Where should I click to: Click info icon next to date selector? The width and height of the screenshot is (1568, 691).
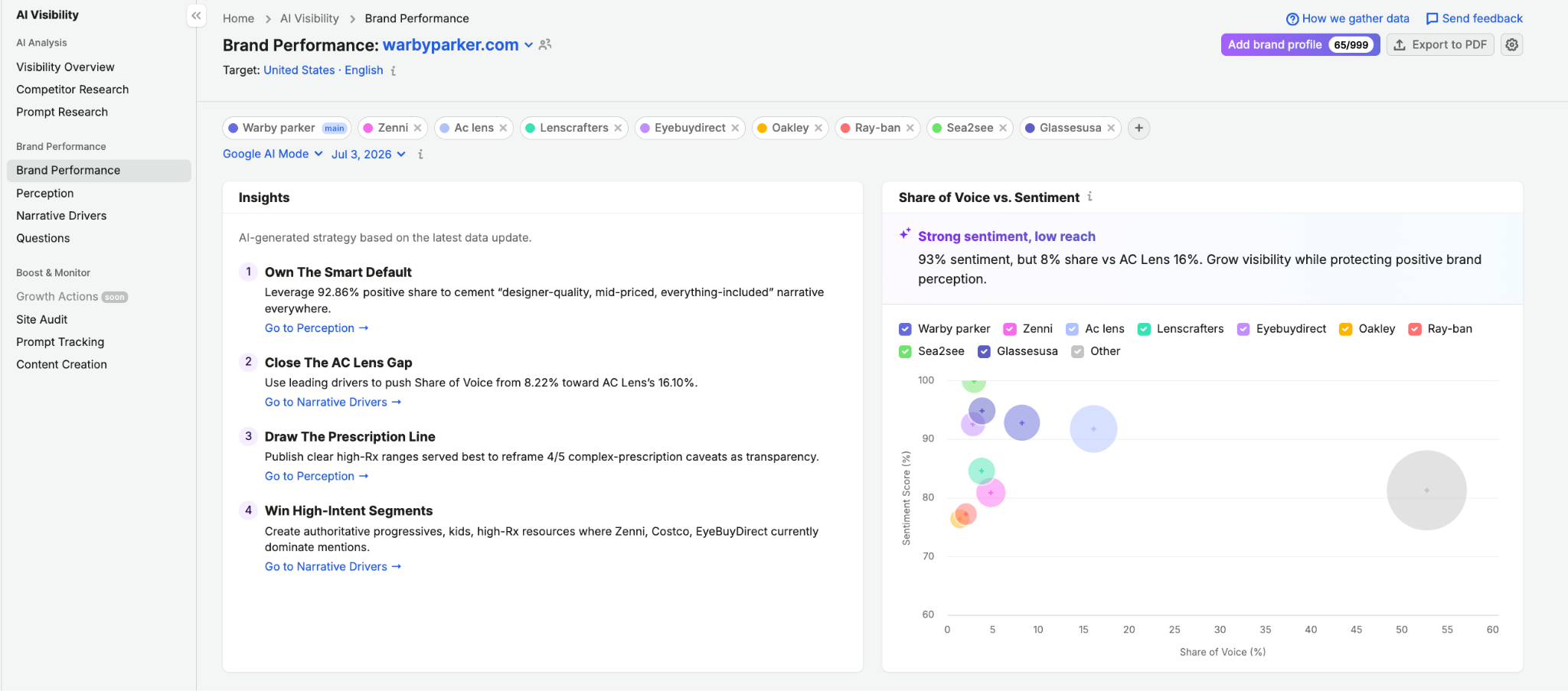420,155
